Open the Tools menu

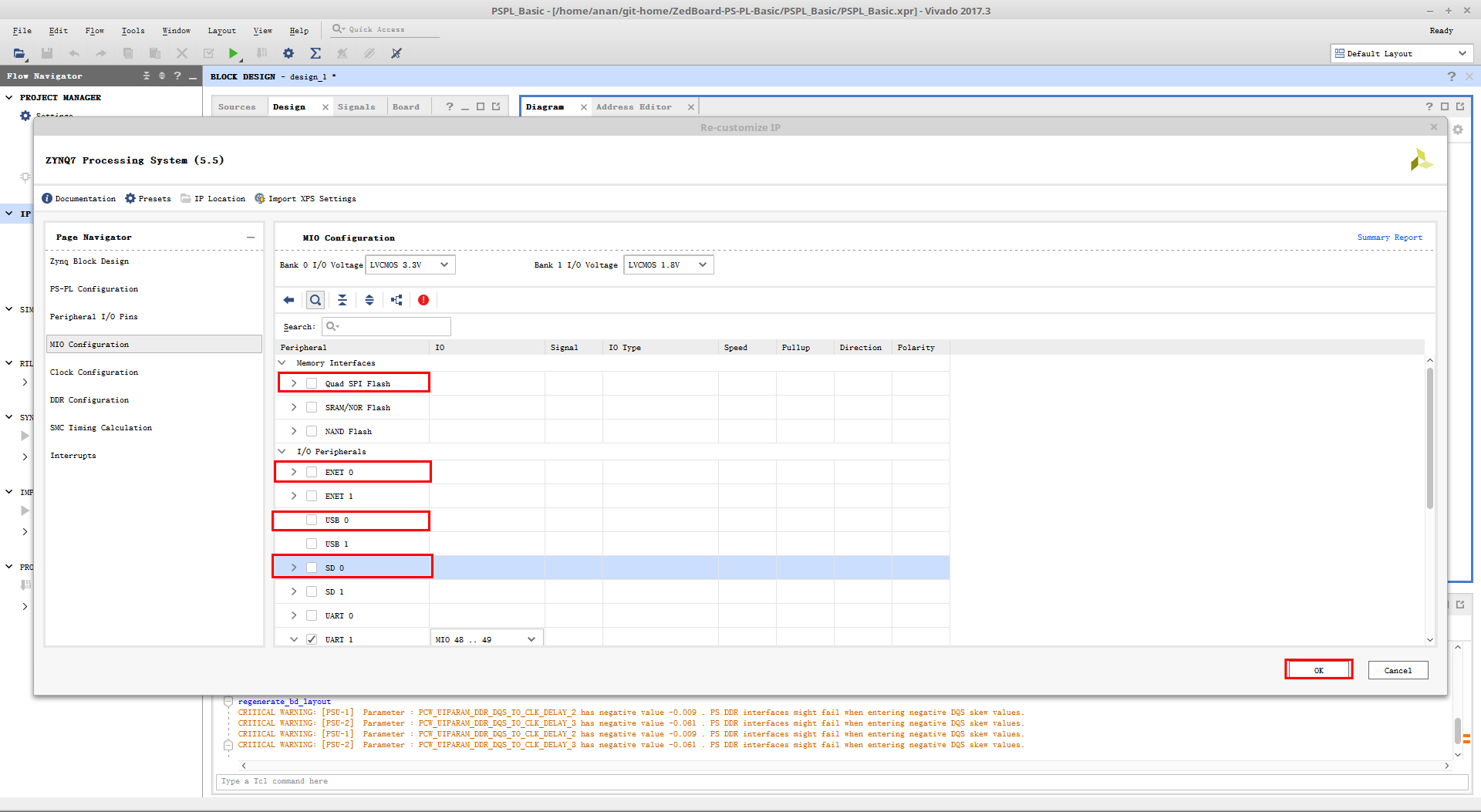(133, 30)
